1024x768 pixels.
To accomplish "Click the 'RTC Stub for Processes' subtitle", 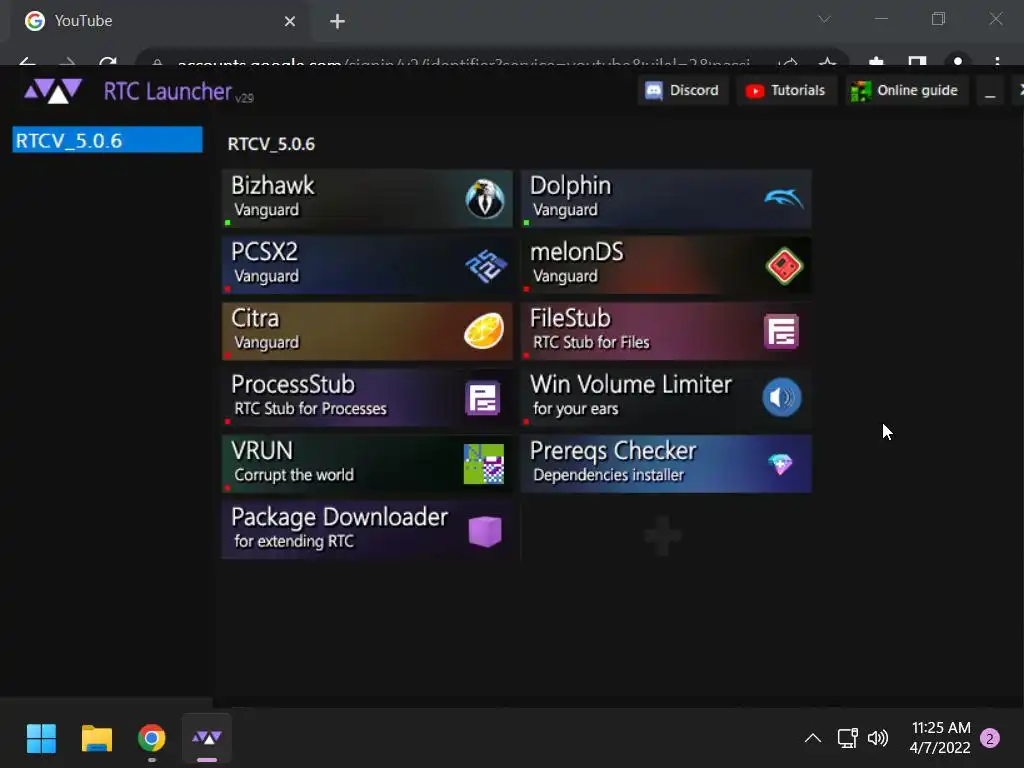I will [310, 408].
